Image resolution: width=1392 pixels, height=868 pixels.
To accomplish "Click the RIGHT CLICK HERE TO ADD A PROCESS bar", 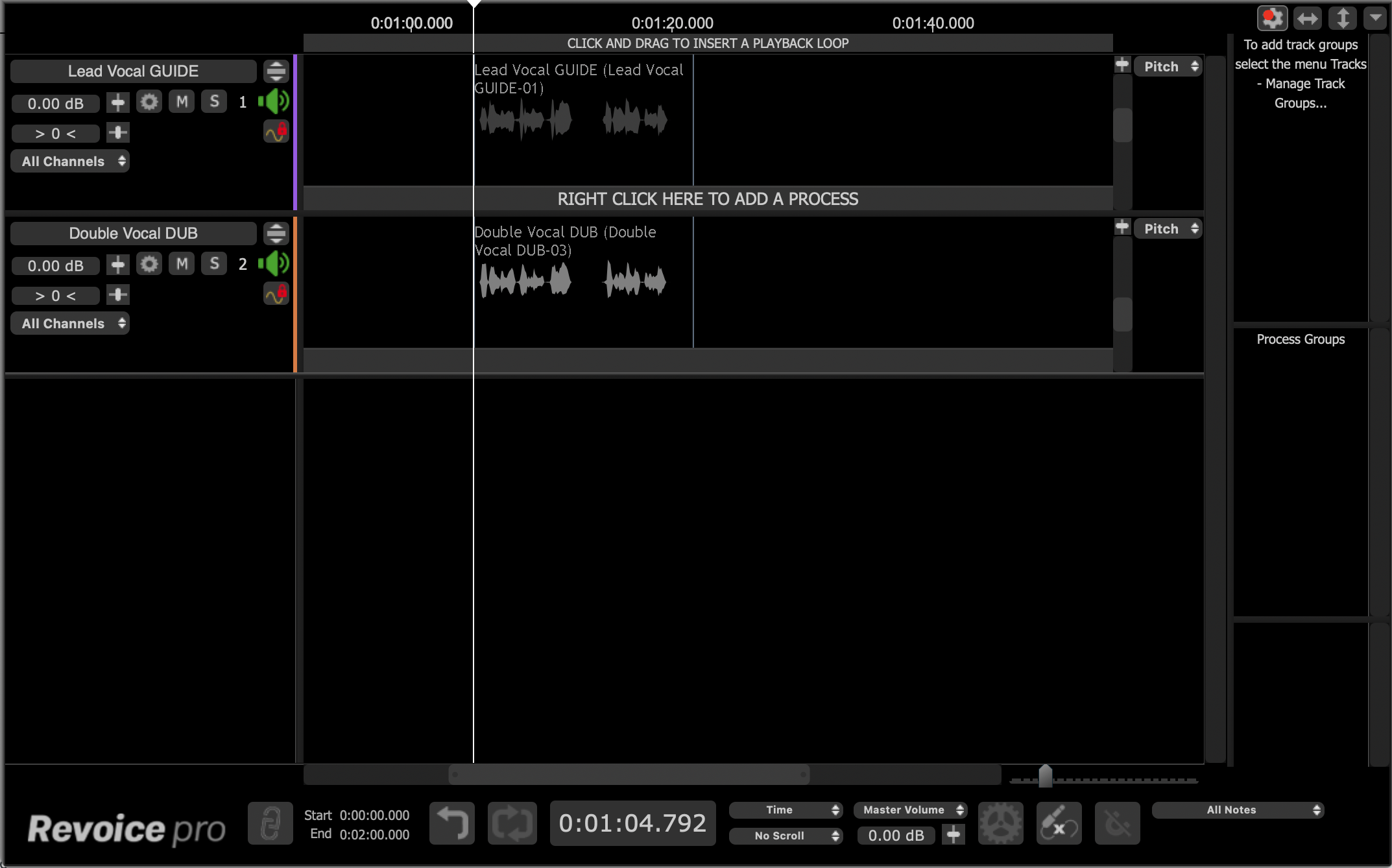I will [707, 199].
